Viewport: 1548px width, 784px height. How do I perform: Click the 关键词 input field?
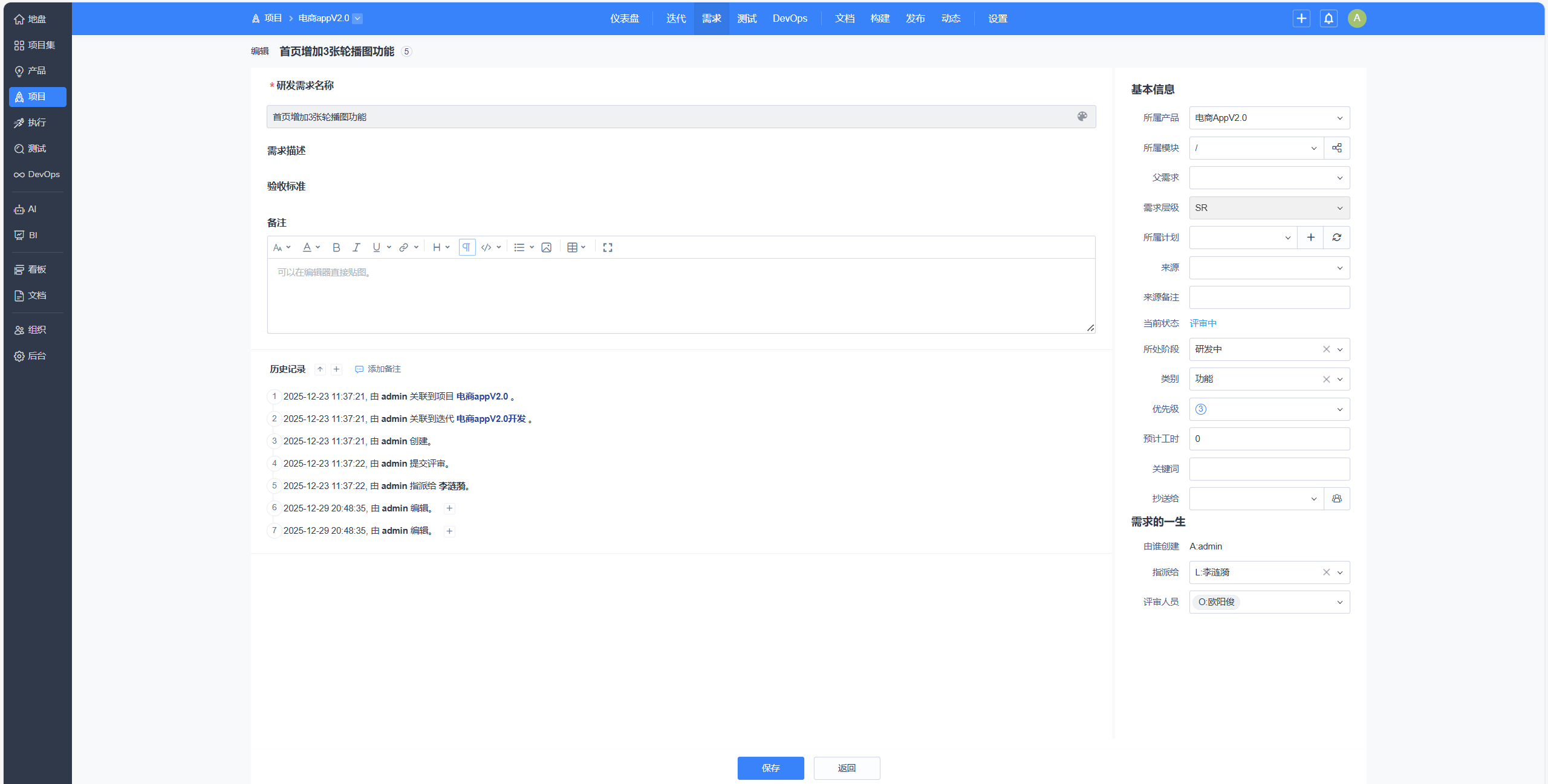1269,469
